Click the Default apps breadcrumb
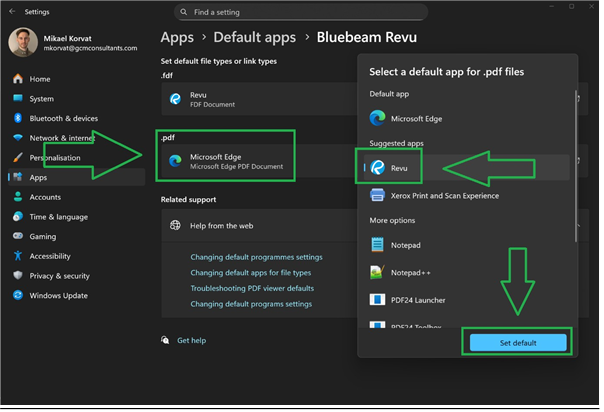 [255, 38]
